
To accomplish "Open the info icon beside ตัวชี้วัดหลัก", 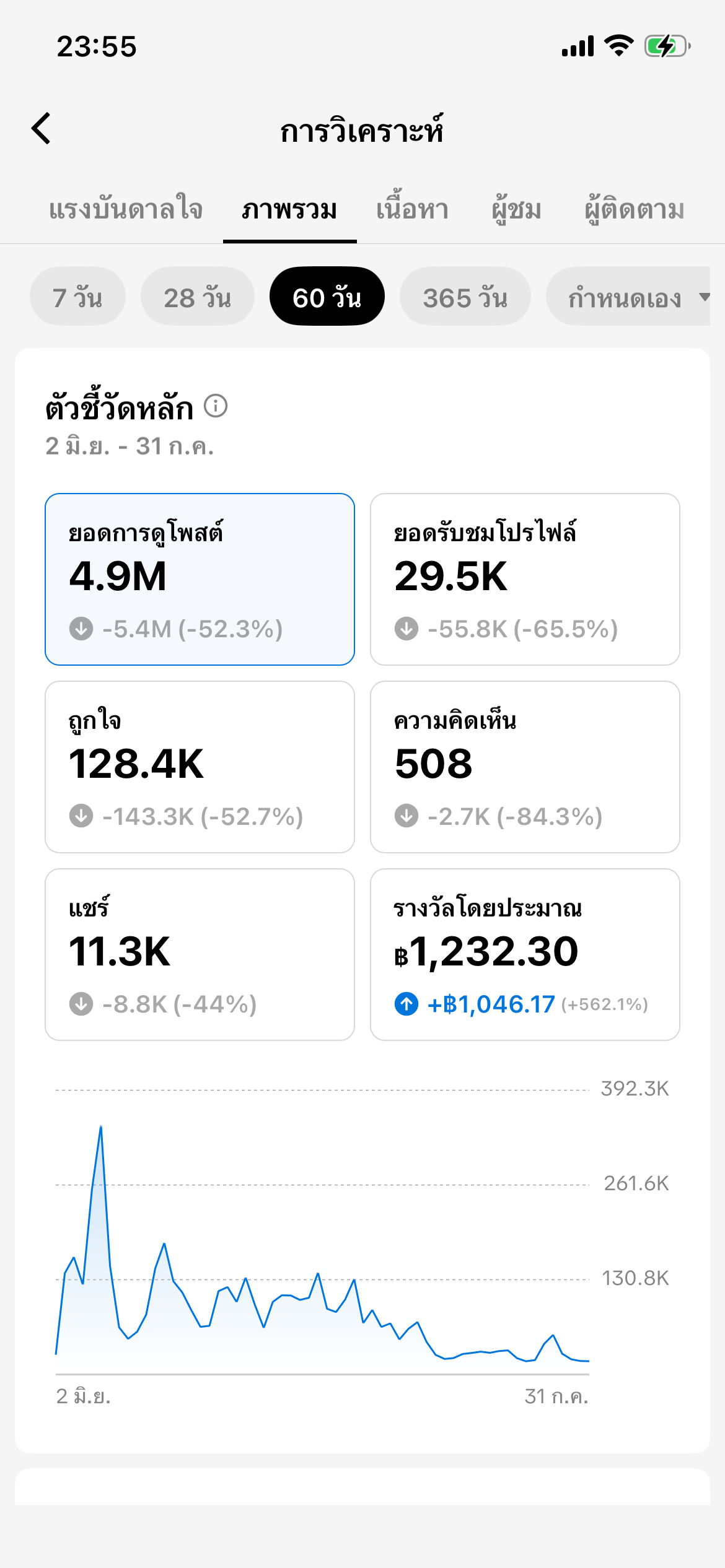I will pos(216,406).
